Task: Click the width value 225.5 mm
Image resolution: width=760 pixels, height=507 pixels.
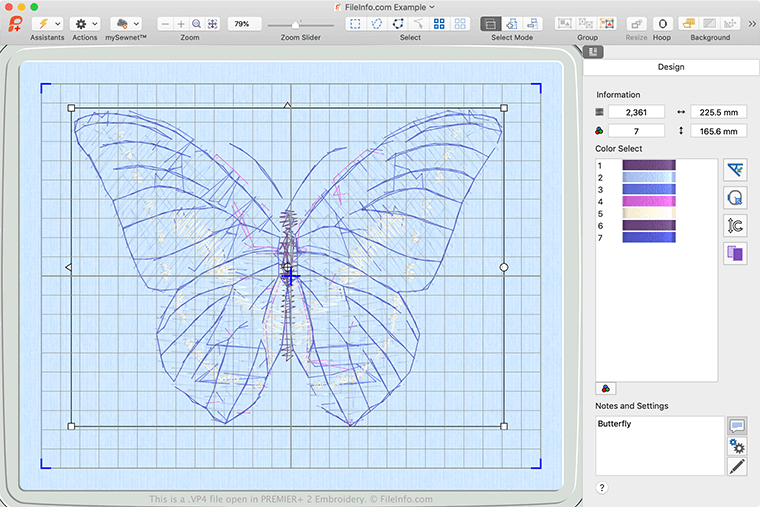Action: [x=718, y=112]
